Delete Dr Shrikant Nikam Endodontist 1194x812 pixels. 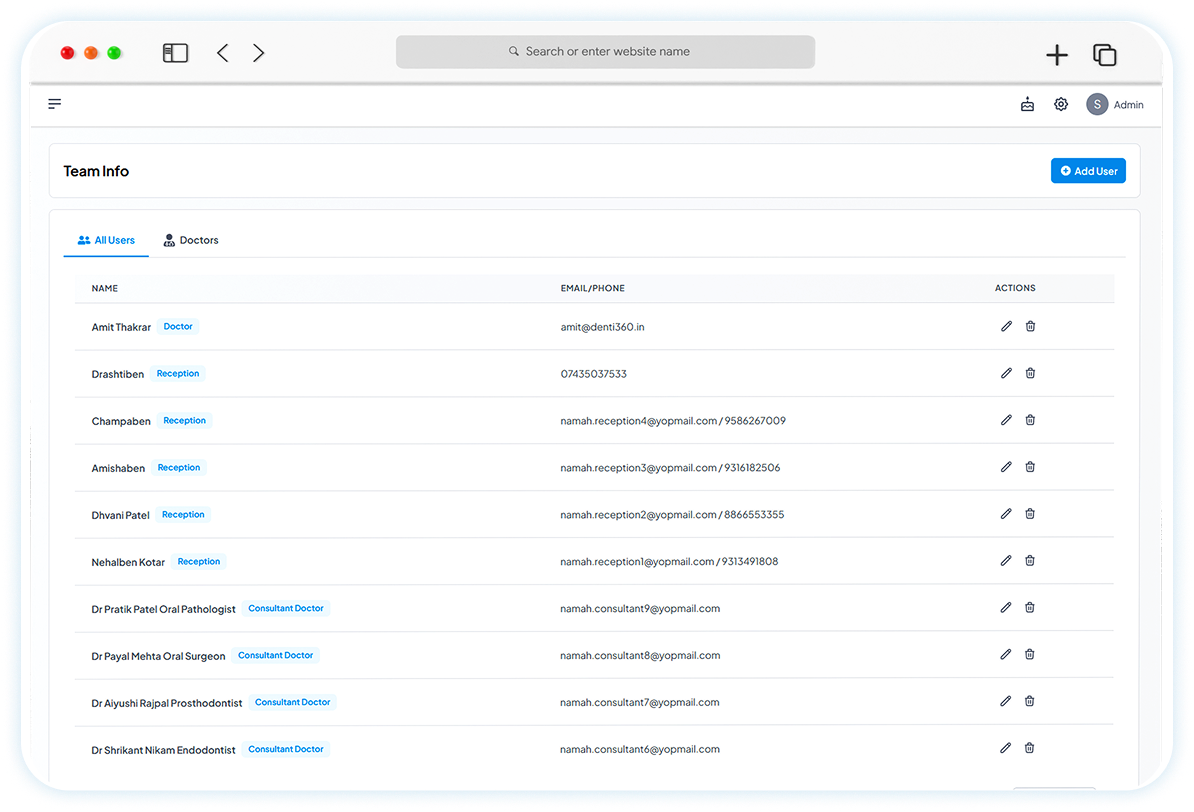point(1030,748)
